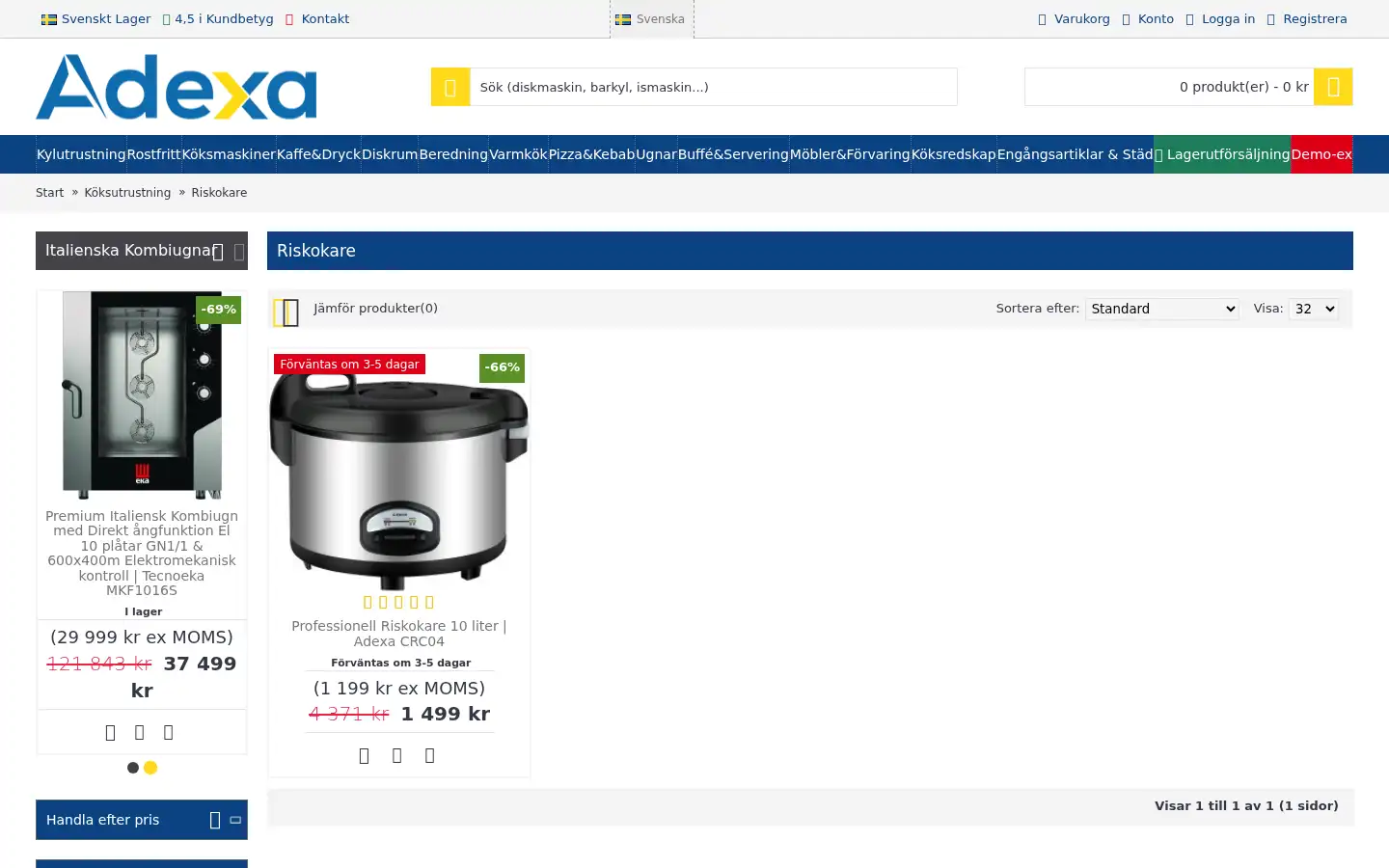Click the Varukorg icon in top bar
This screenshot has height=868, width=1389.
(x=1042, y=19)
